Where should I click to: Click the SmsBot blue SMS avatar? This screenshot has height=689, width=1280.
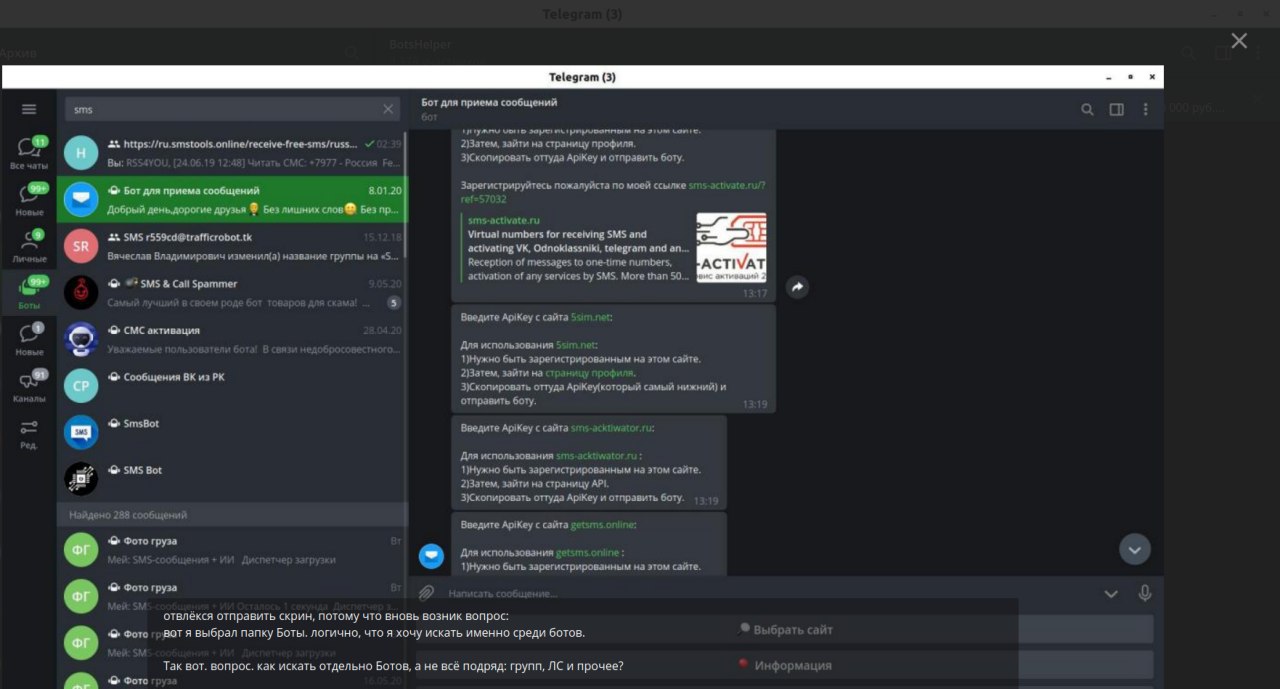tap(81, 432)
